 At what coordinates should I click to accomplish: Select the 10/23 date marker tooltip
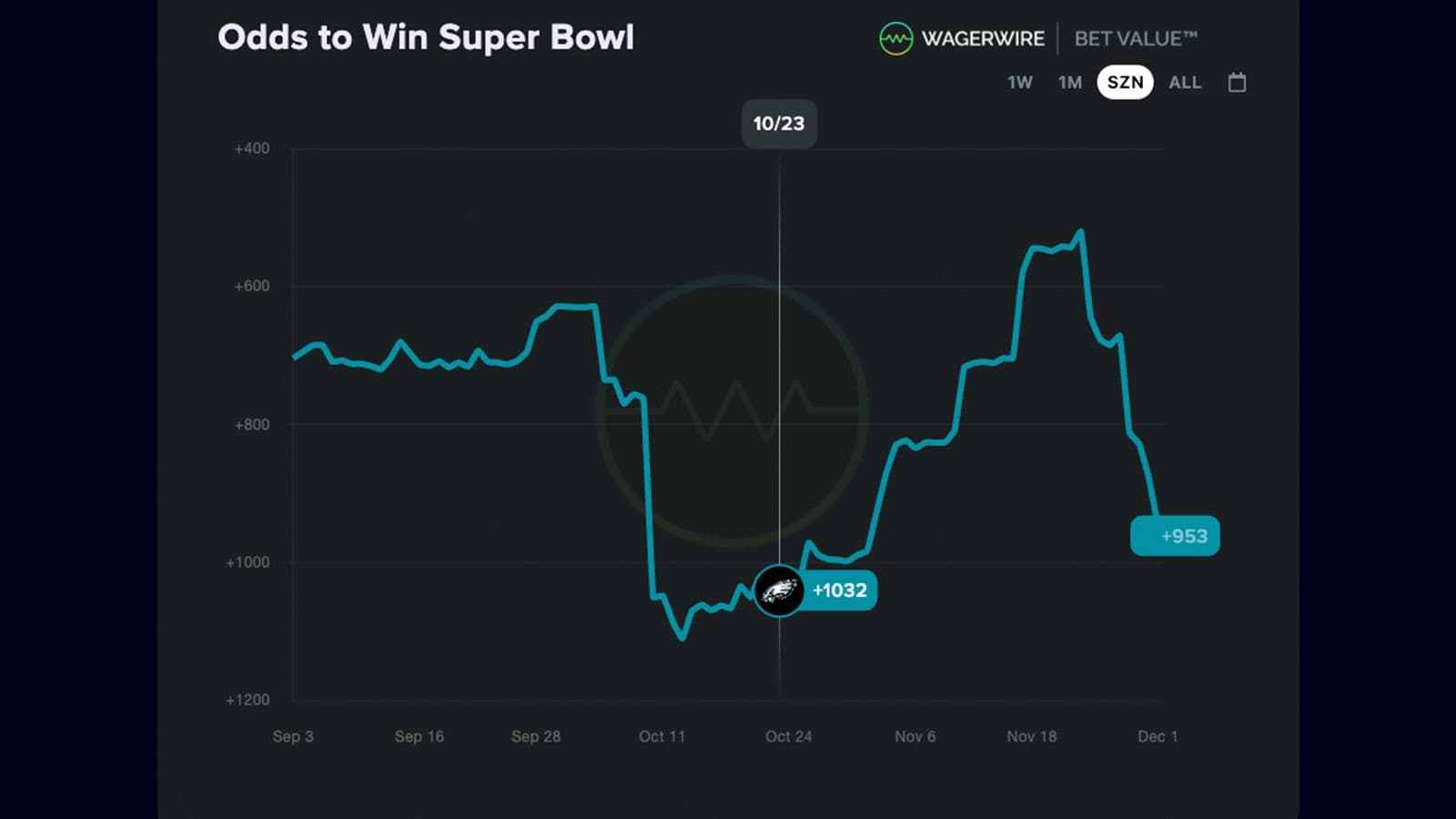779,124
